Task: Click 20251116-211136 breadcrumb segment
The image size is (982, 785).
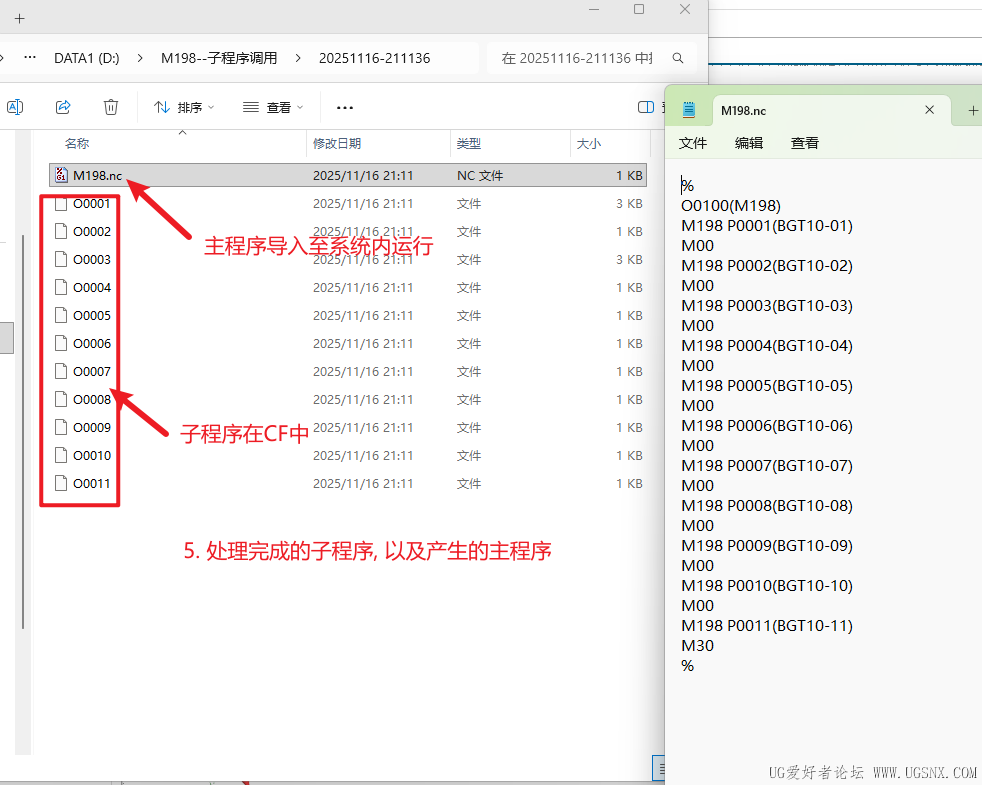Action: point(375,58)
